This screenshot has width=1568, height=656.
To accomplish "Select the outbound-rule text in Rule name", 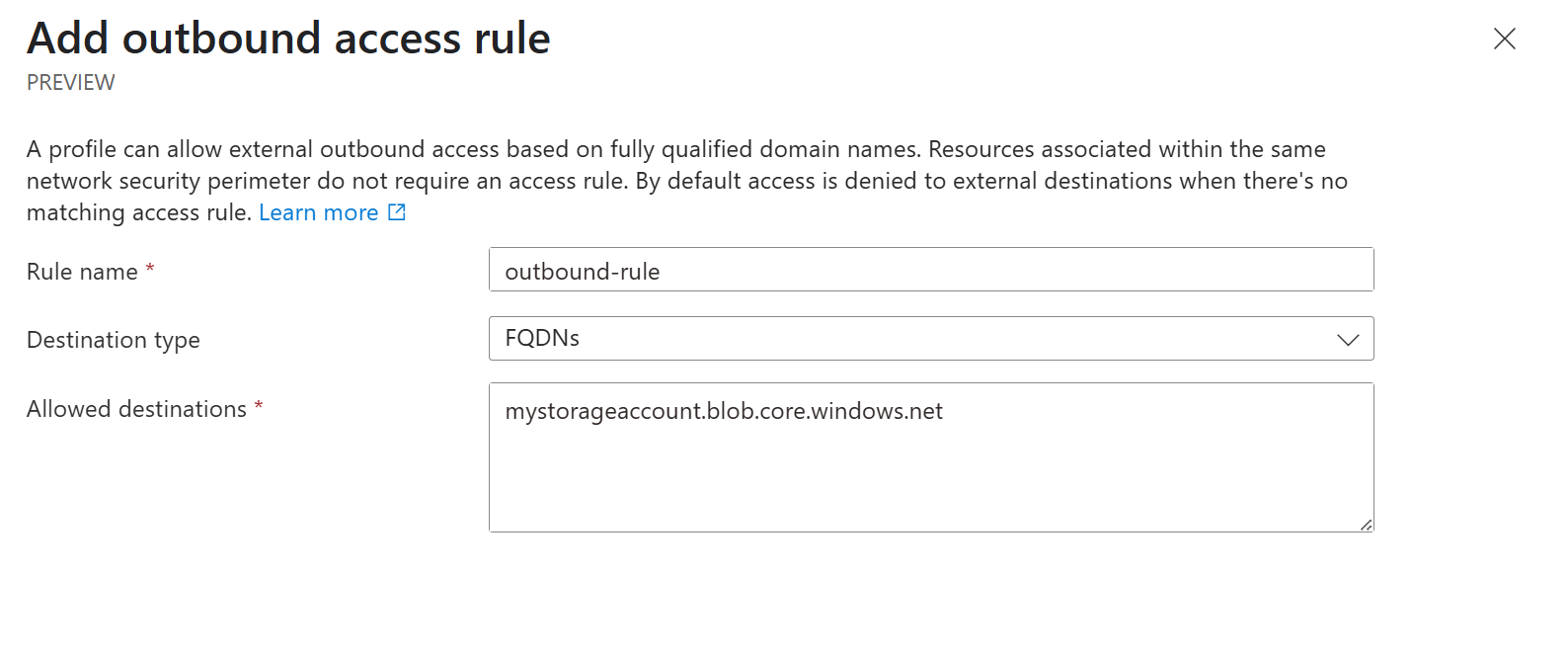I will click(583, 271).
